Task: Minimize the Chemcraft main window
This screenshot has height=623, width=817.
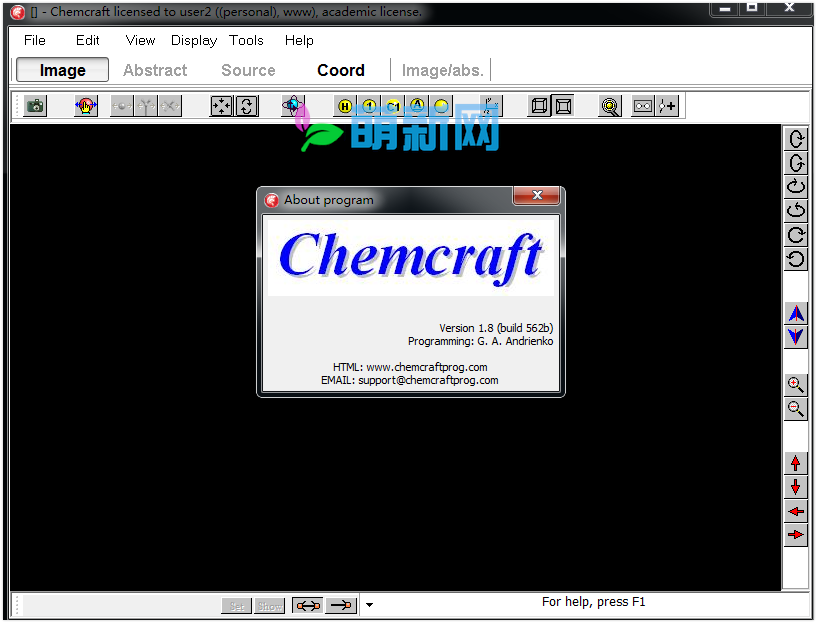Action: [x=725, y=8]
